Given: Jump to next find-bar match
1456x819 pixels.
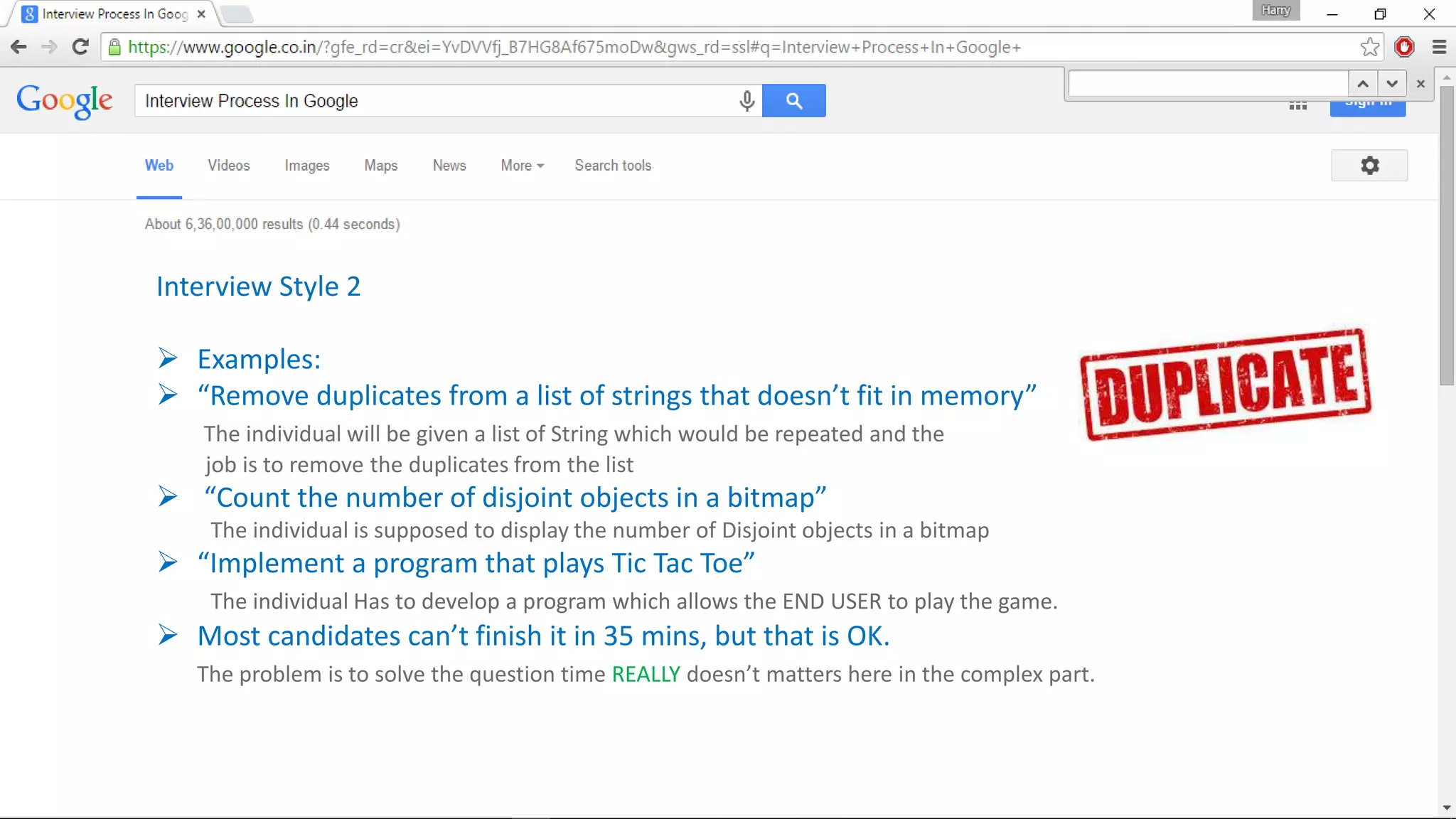Looking at the screenshot, I should click(1392, 84).
